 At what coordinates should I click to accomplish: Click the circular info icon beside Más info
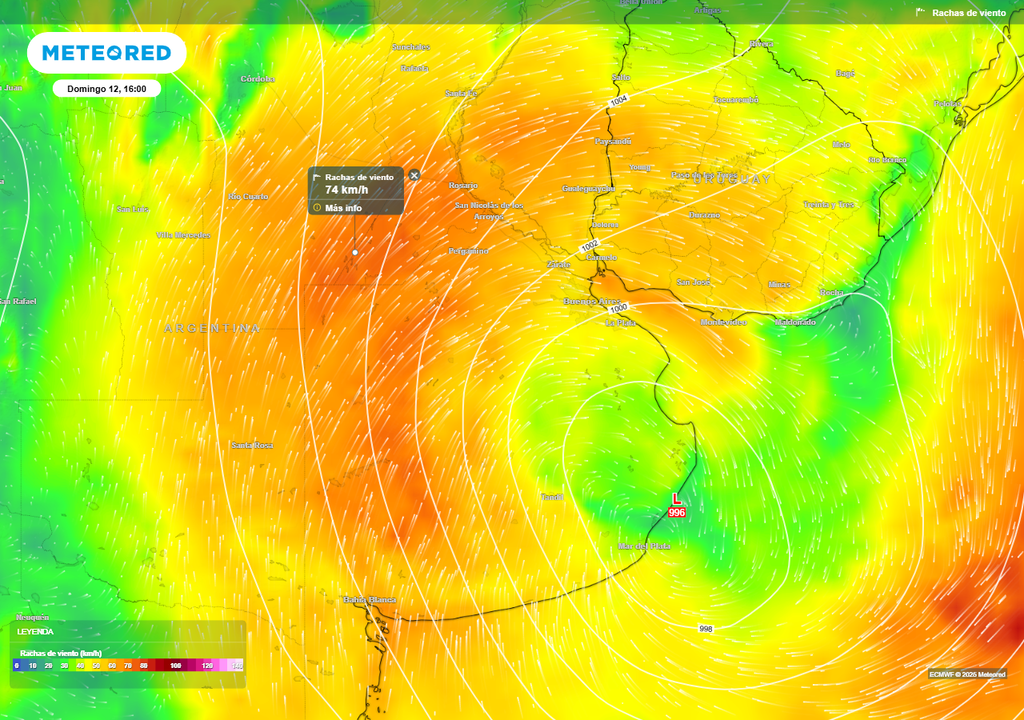[317, 207]
